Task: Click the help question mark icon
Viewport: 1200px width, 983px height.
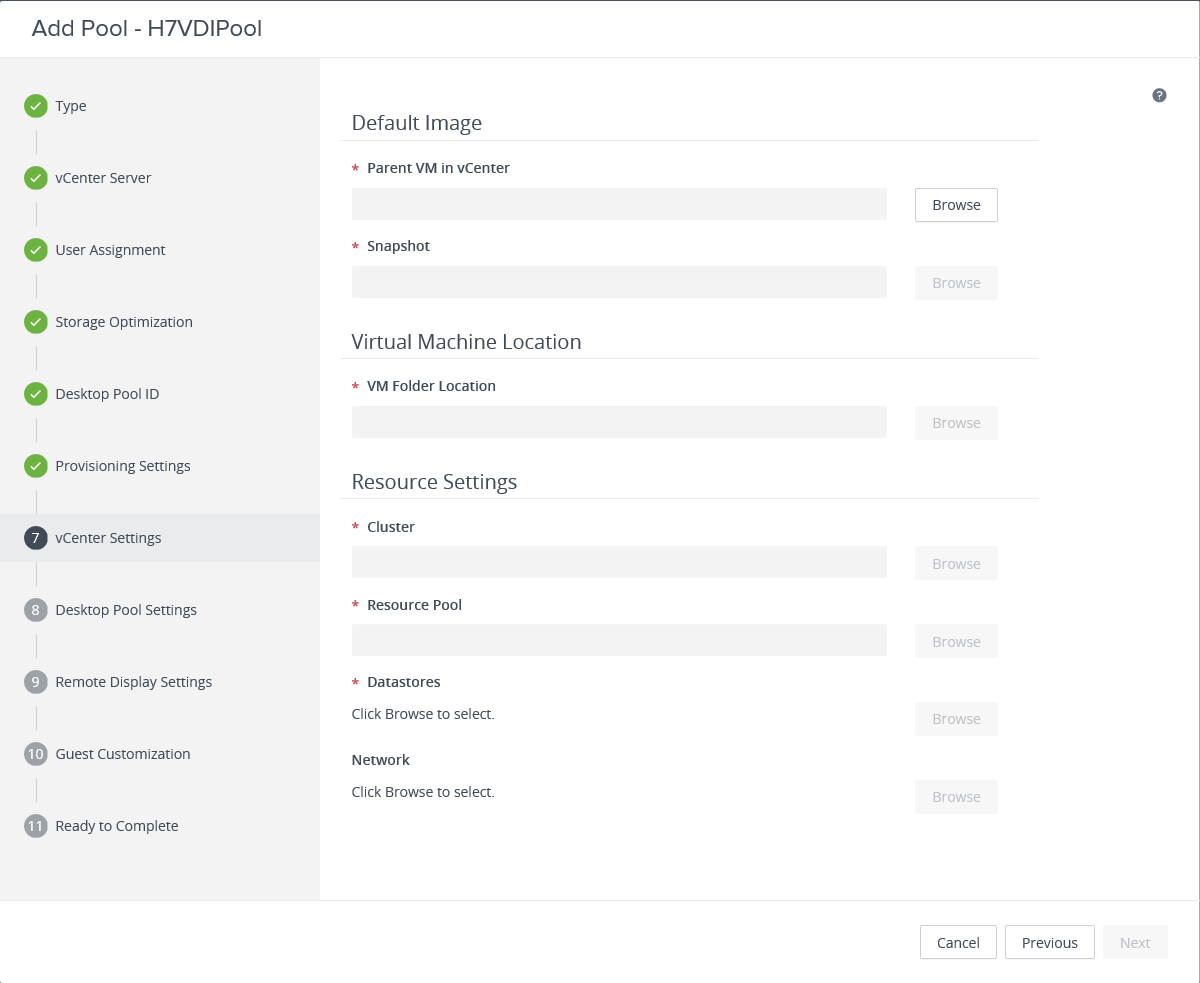Action: click(1159, 95)
